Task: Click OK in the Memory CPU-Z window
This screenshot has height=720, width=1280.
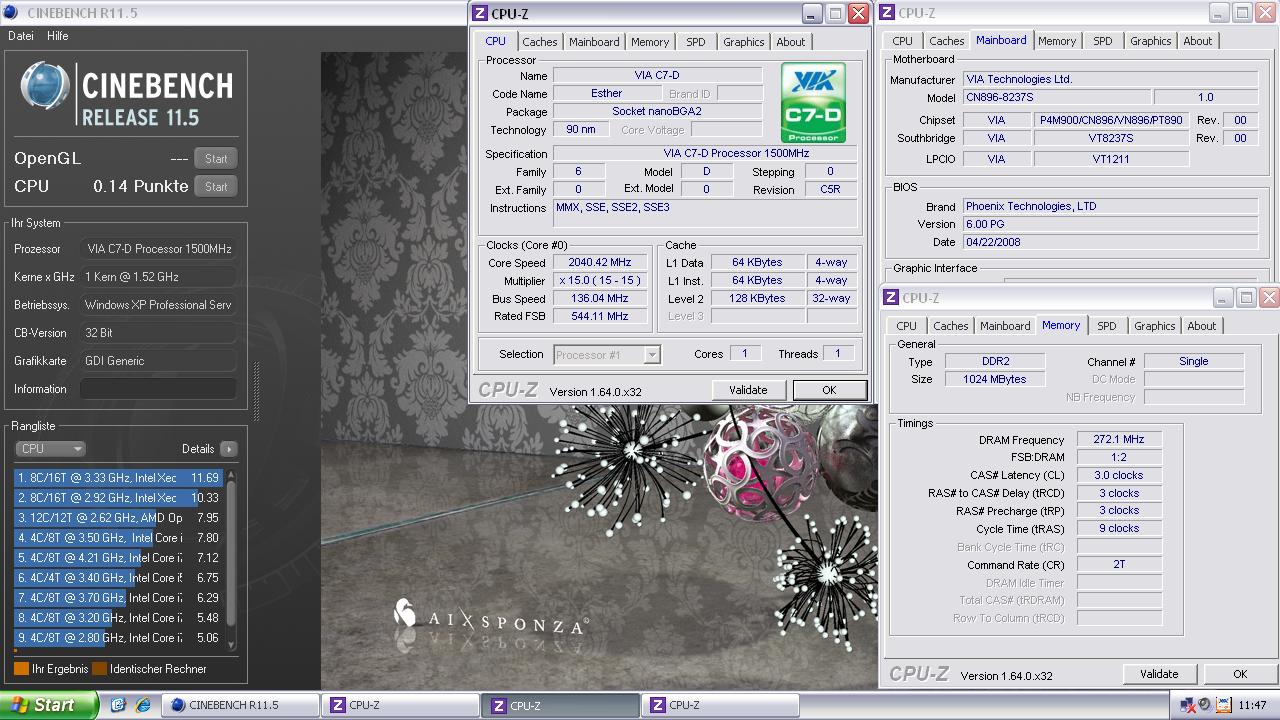Action: [1240, 674]
